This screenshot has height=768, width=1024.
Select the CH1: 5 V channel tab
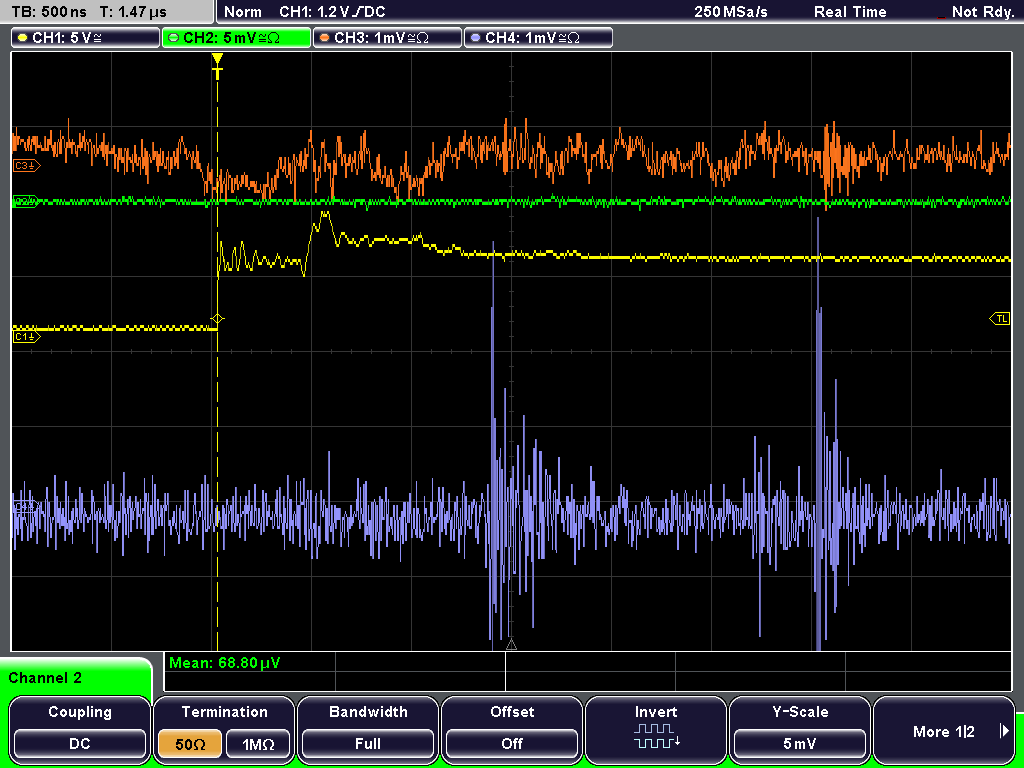pos(86,38)
